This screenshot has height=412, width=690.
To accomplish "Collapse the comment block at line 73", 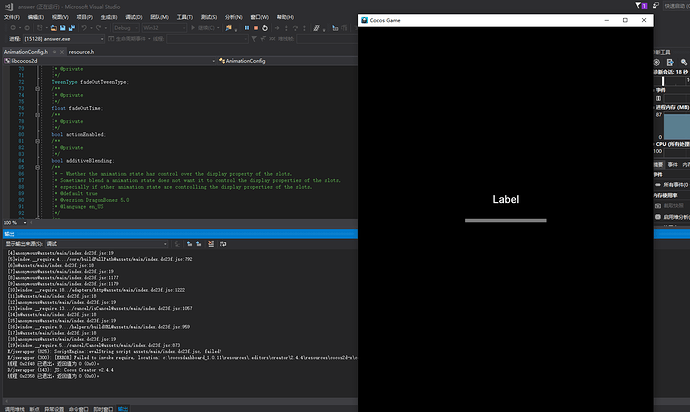I will [37, 88].
